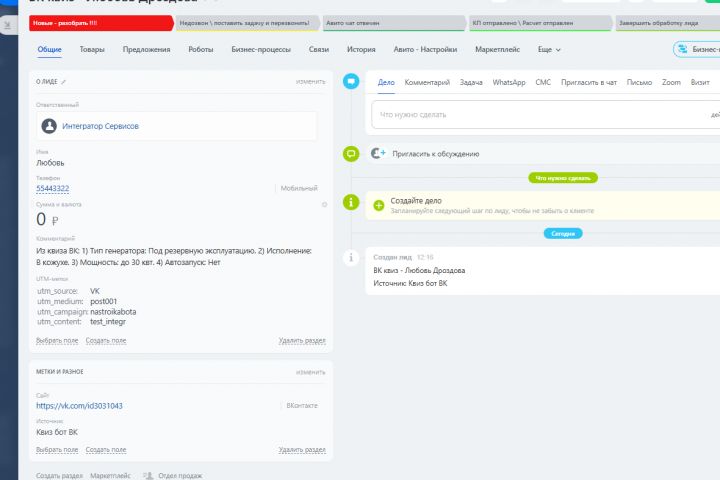Select the СМС activity tab
The width and height of the screenshot is (720, 480).
pyautogui.click(x=543, y=82)
